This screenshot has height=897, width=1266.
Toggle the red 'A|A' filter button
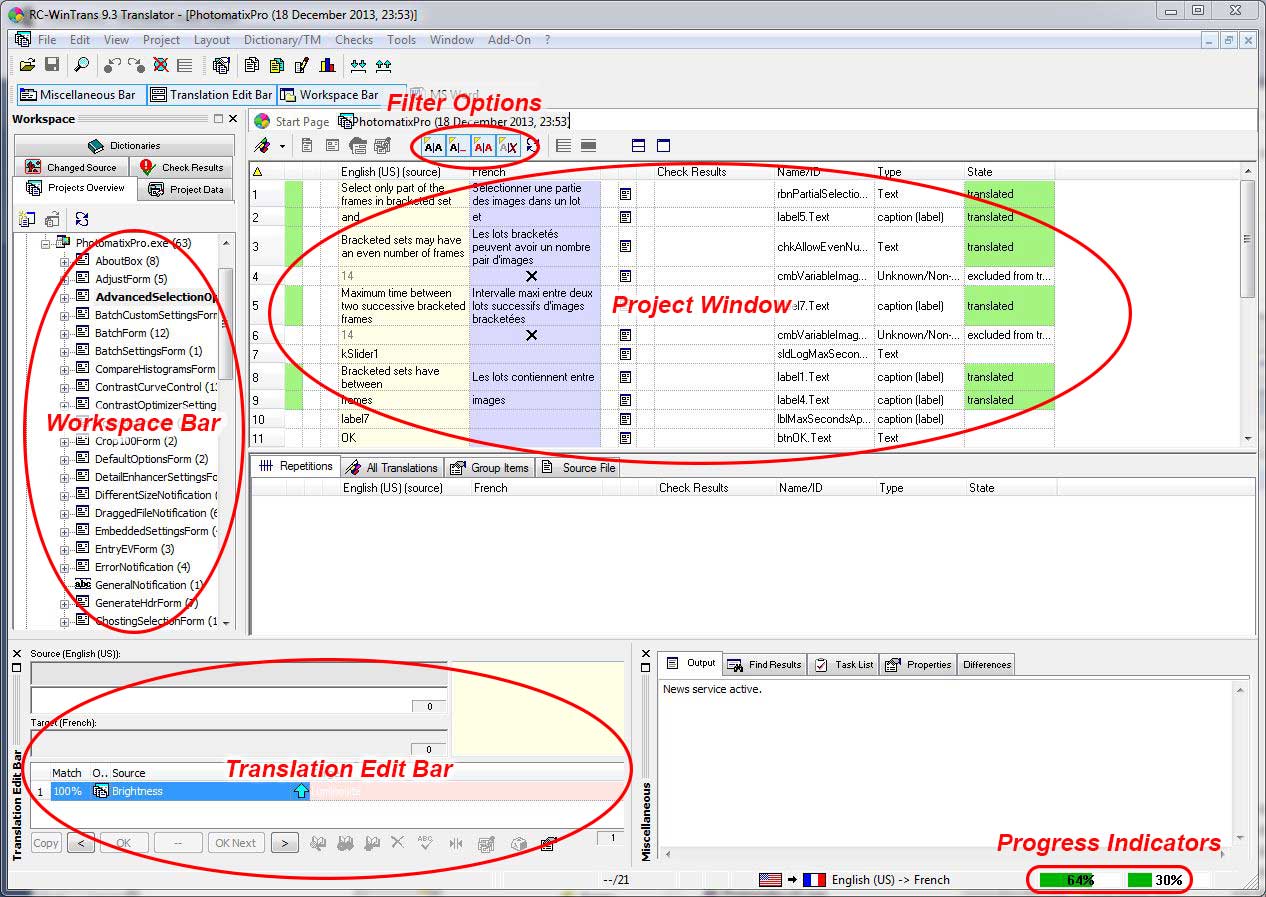483,146
